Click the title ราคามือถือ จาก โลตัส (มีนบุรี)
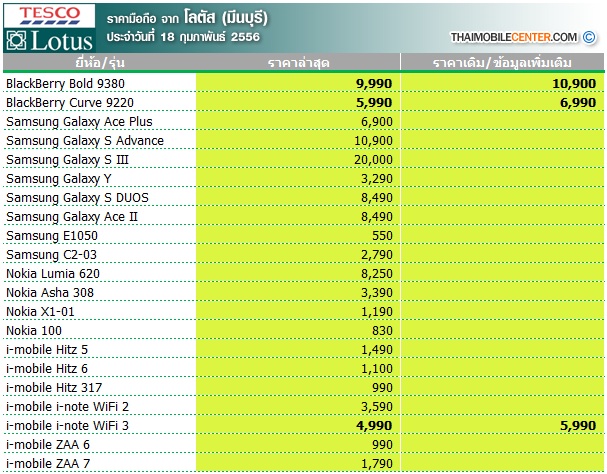607x474 pixels. pyautogui.click(x=187, y=18)
